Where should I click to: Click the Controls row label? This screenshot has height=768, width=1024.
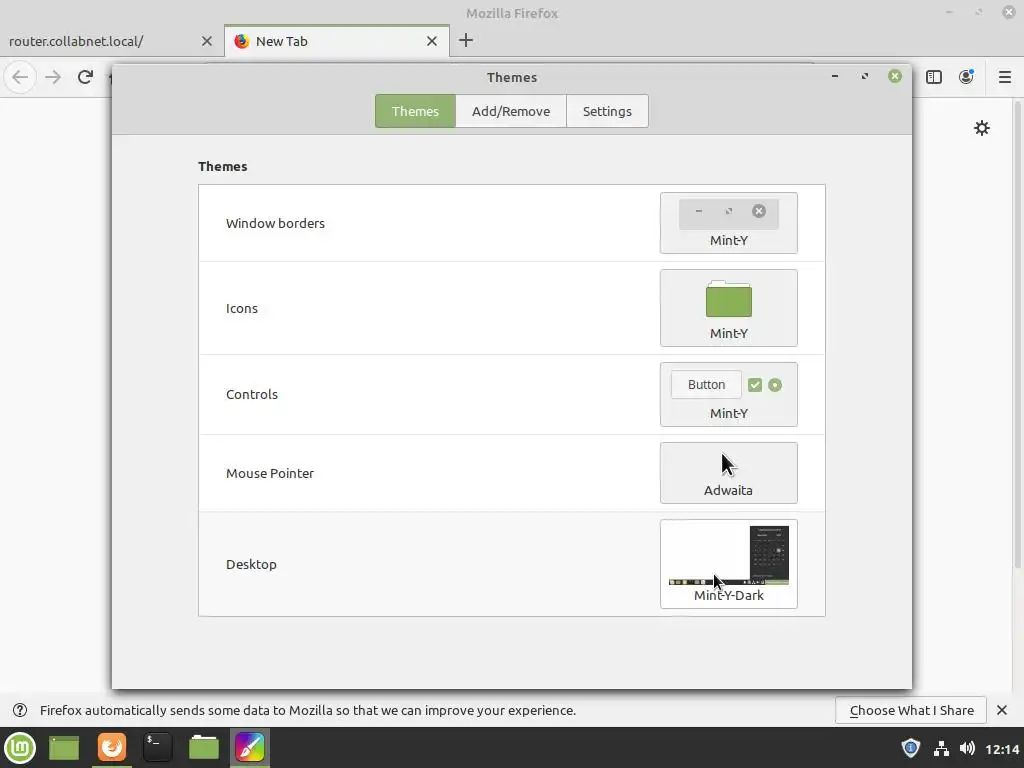pos(251,394)
